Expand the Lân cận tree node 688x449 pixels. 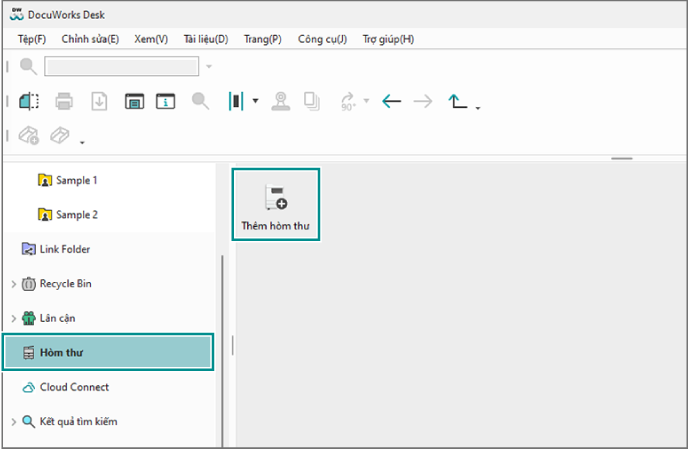click(x=13, y=318)
